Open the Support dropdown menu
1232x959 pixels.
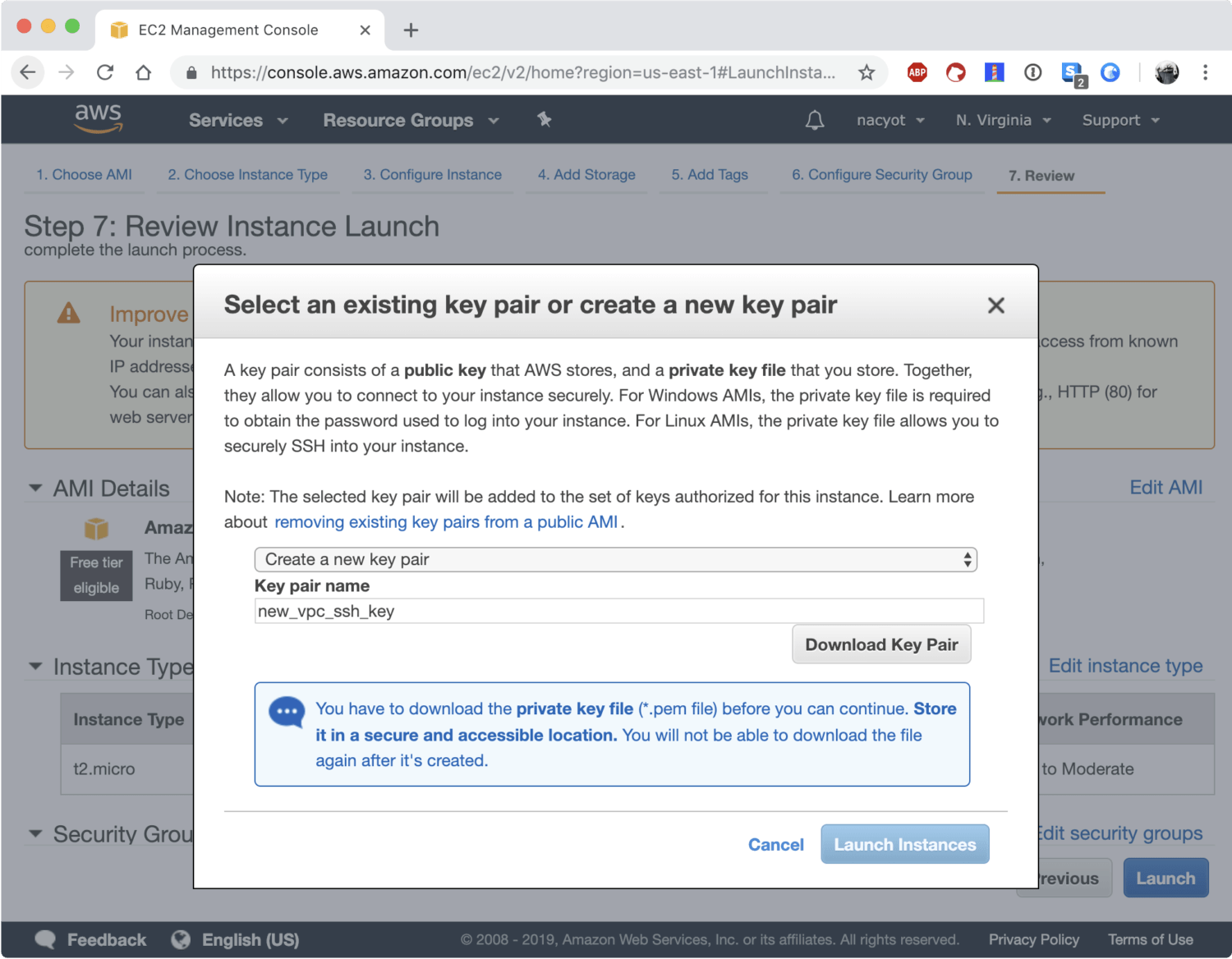tap(1120, 121)
